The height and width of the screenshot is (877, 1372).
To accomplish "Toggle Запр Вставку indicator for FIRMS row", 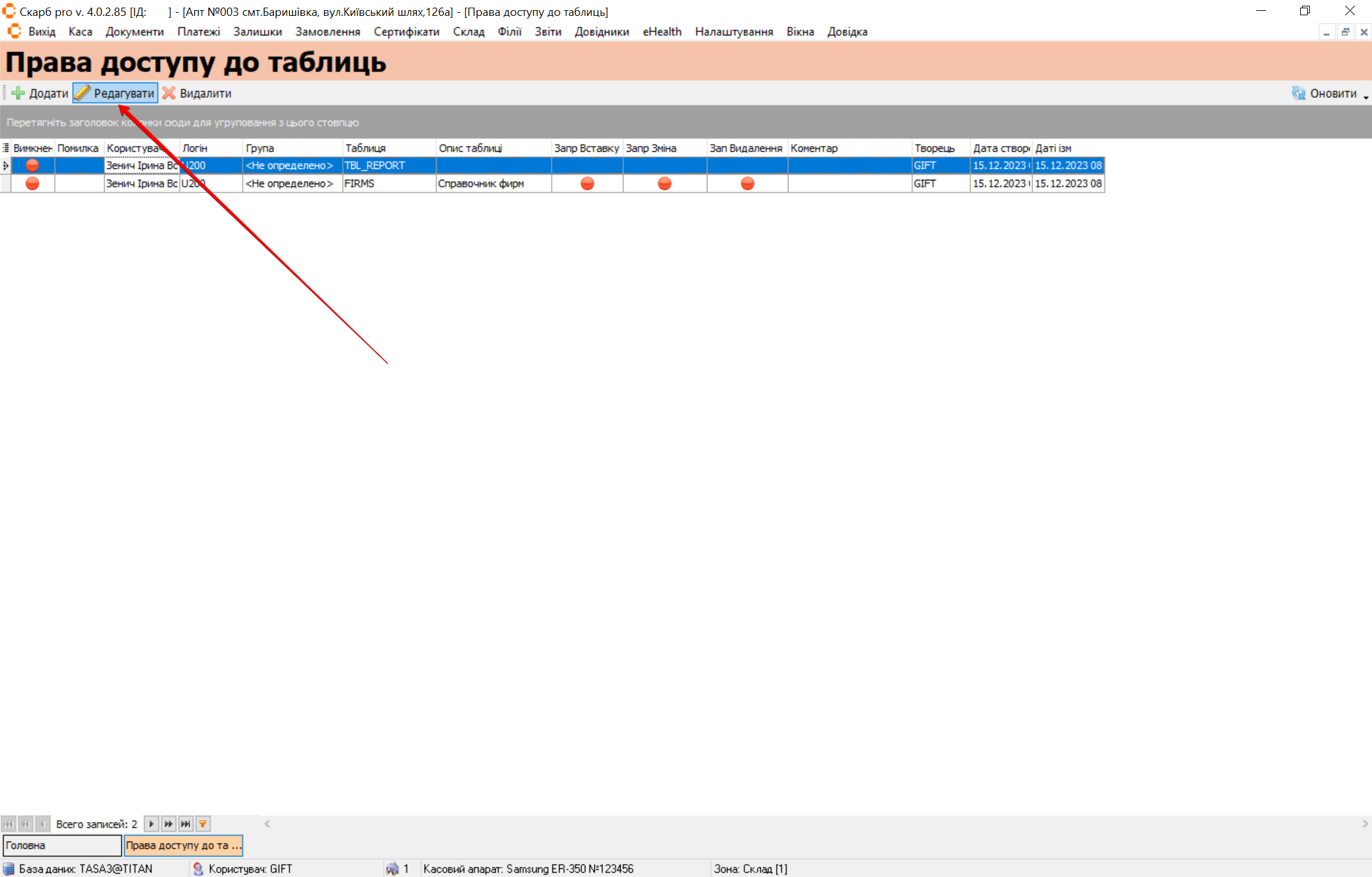I will (587, 184).
